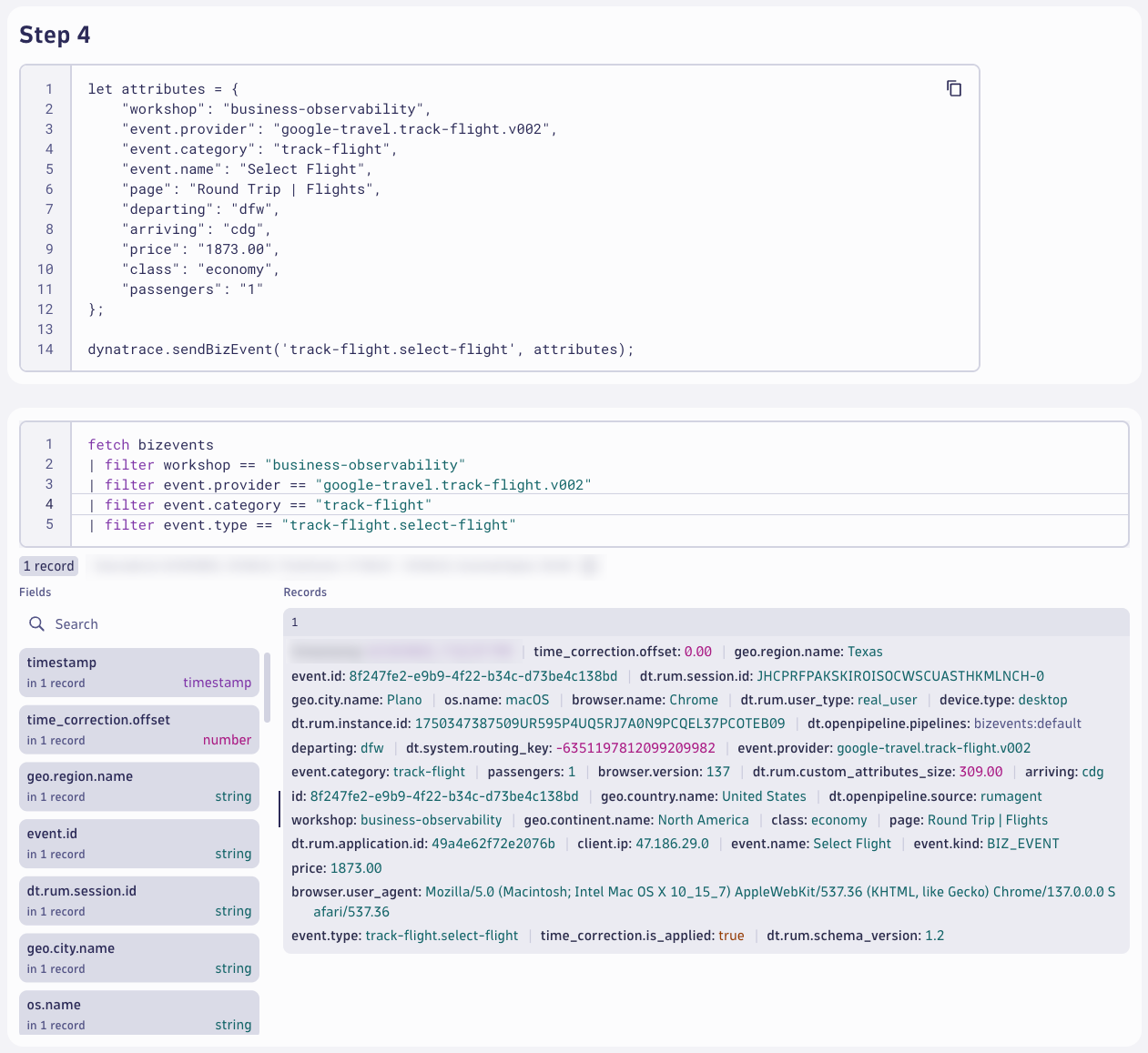Screen dimensions: 1148x1053
Task: Click the geo.region.name value Texas
Action: 865,652
